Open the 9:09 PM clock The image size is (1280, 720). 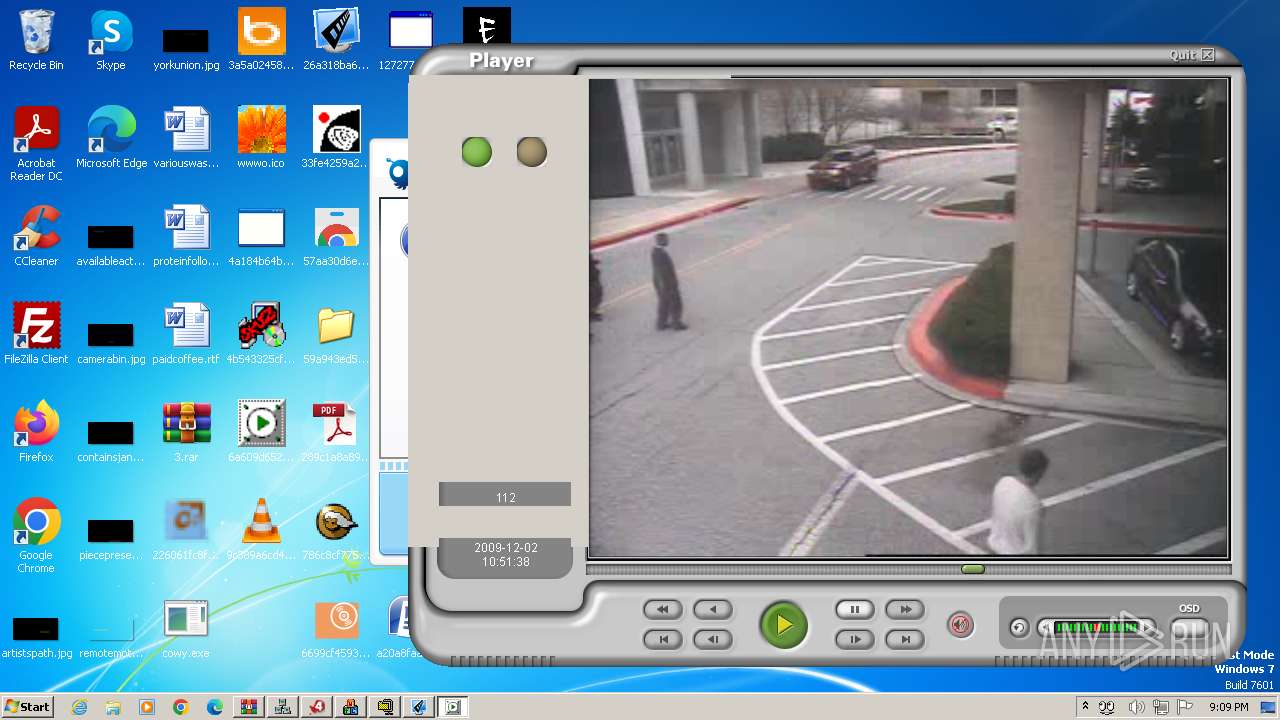click(1228, 707)
